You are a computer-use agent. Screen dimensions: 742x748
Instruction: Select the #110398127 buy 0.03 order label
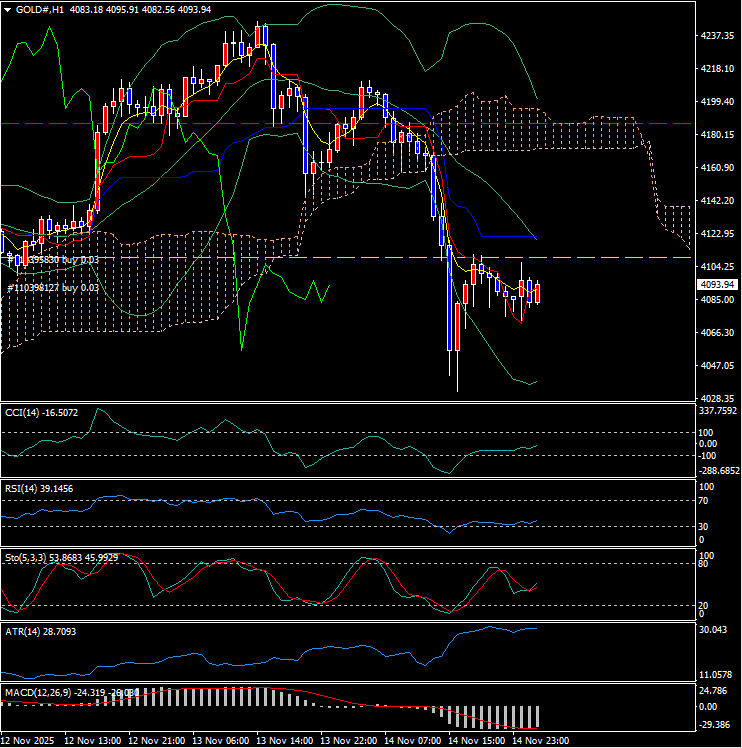(x=54, y=287)
